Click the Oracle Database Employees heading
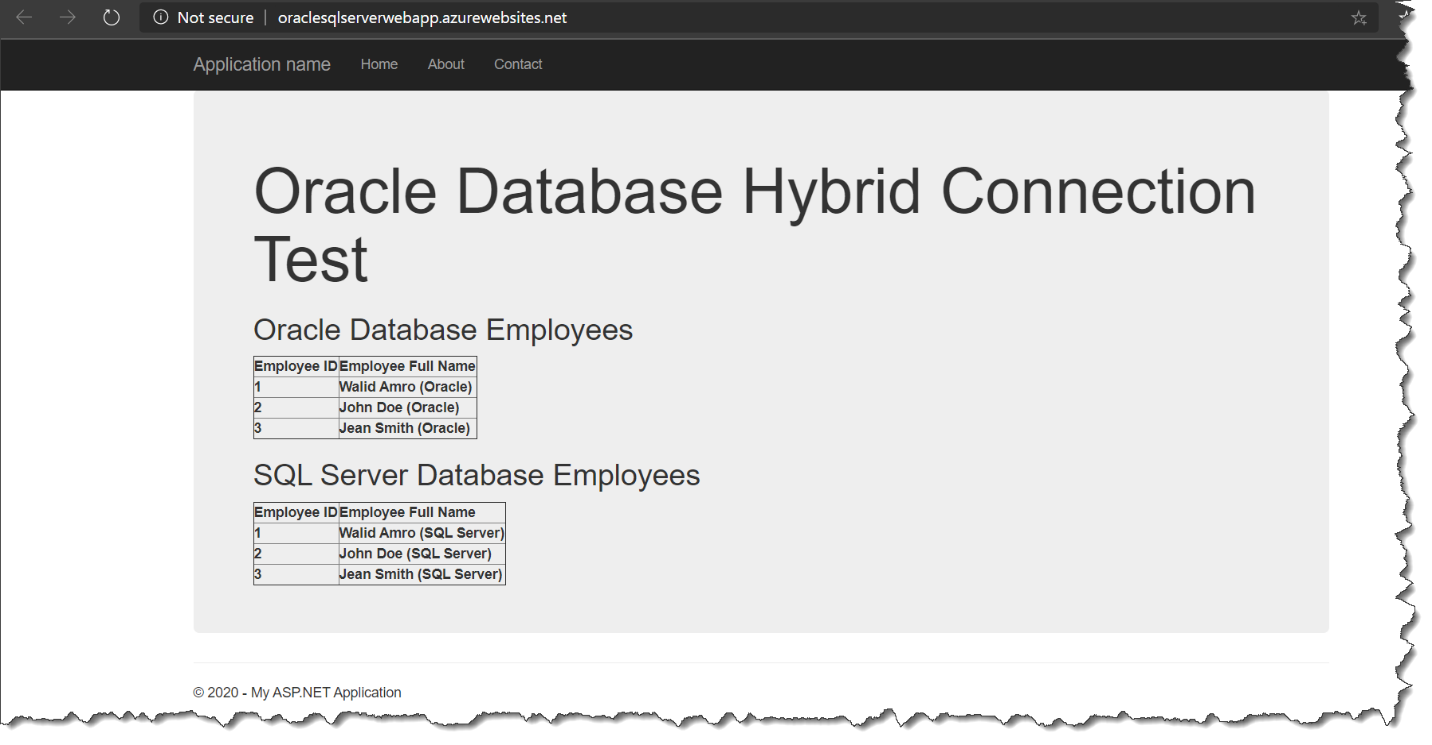 coord(443,330)
